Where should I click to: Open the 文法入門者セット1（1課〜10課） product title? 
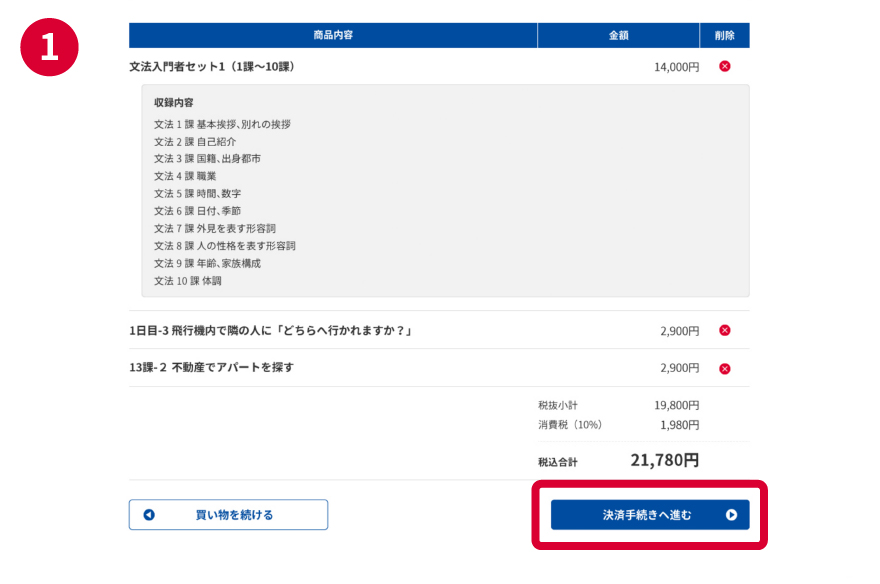[x=212, y=67]
